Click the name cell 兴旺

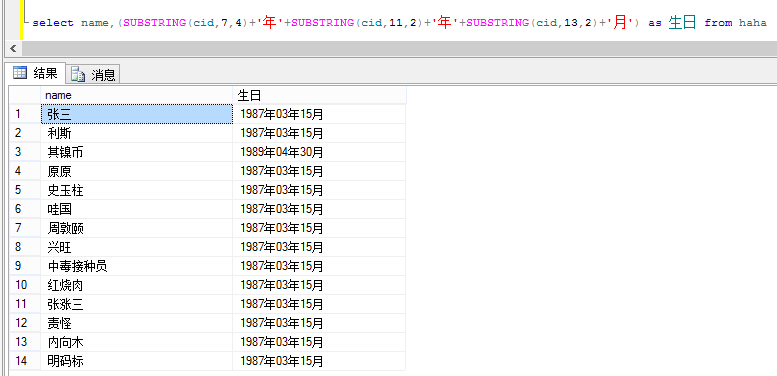136,247
